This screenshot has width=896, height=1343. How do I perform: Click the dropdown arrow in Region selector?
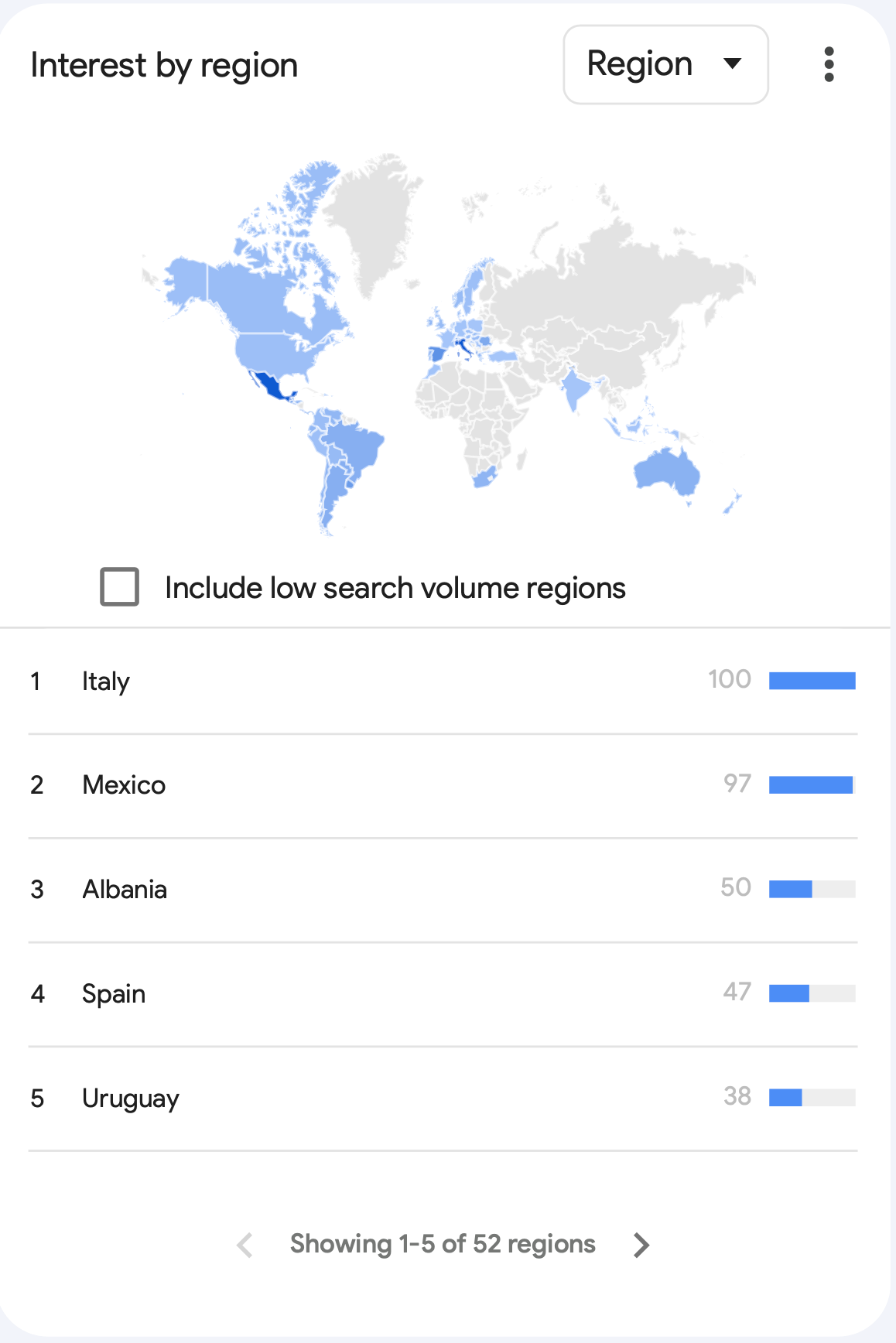click(x=732, y=63)
